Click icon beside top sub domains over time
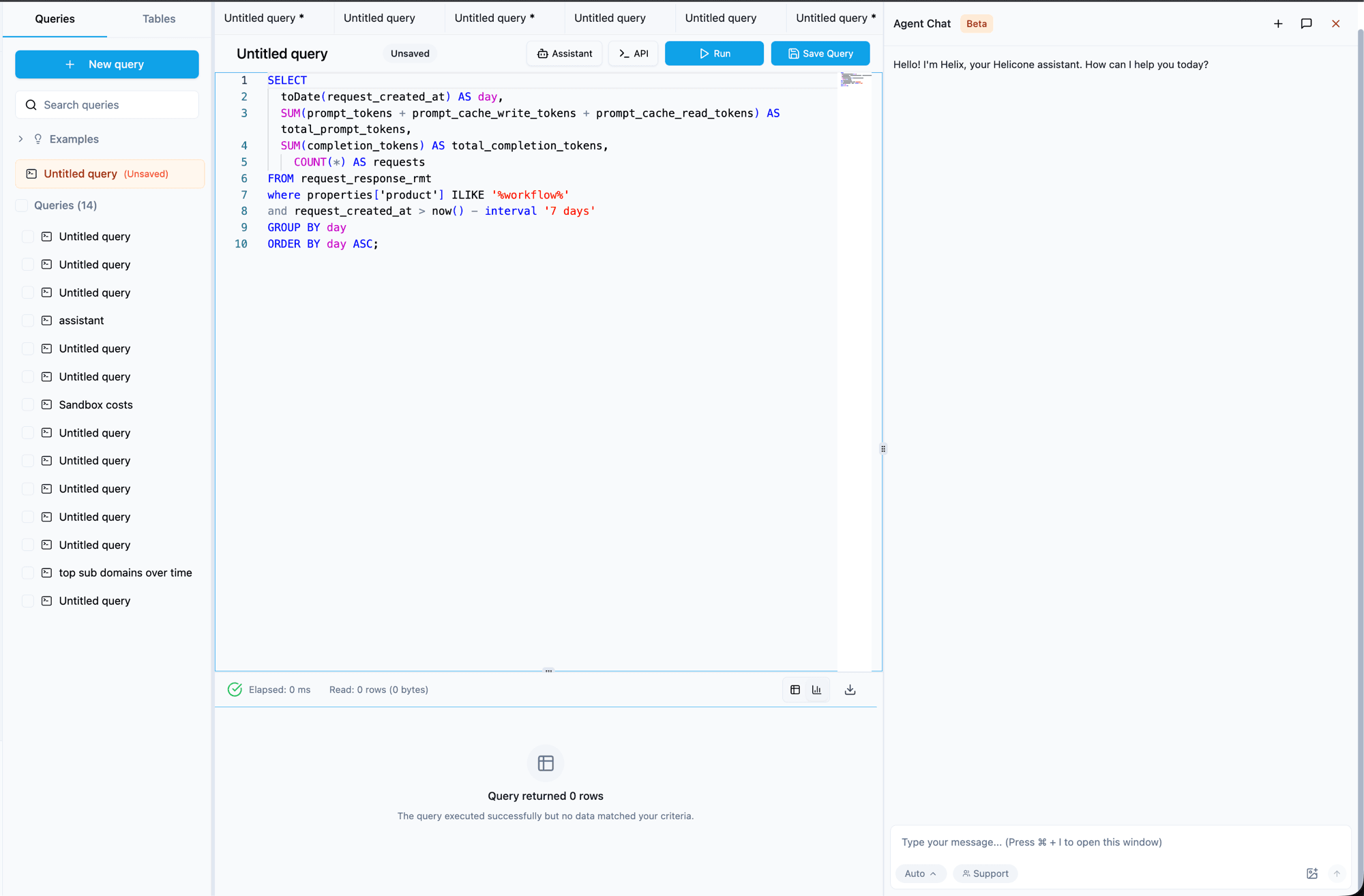The width and height of the screenshot is (1364, 896). (x=46, y=573)
